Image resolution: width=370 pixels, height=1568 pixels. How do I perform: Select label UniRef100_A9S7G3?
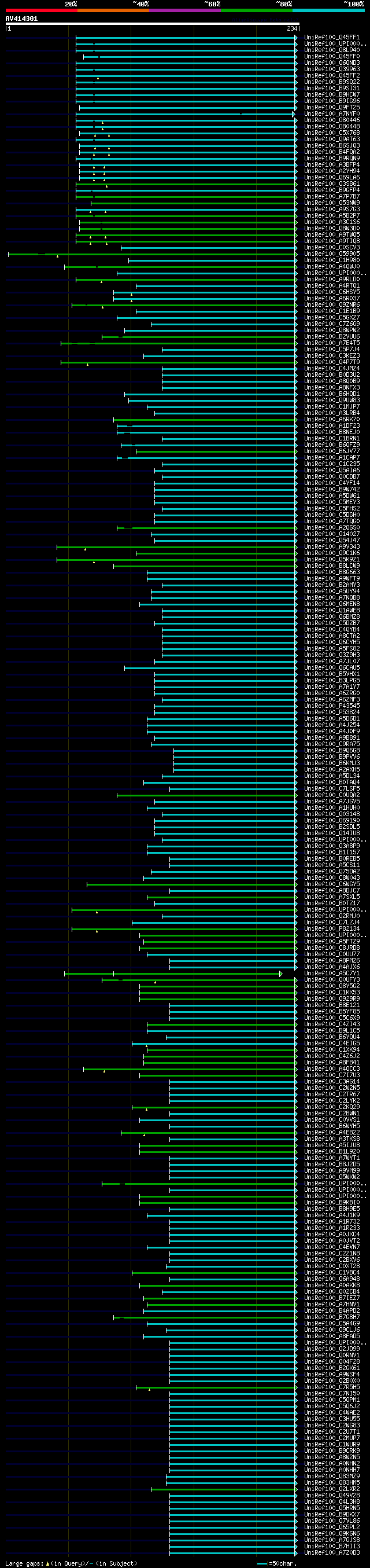(x=332, y=210)
